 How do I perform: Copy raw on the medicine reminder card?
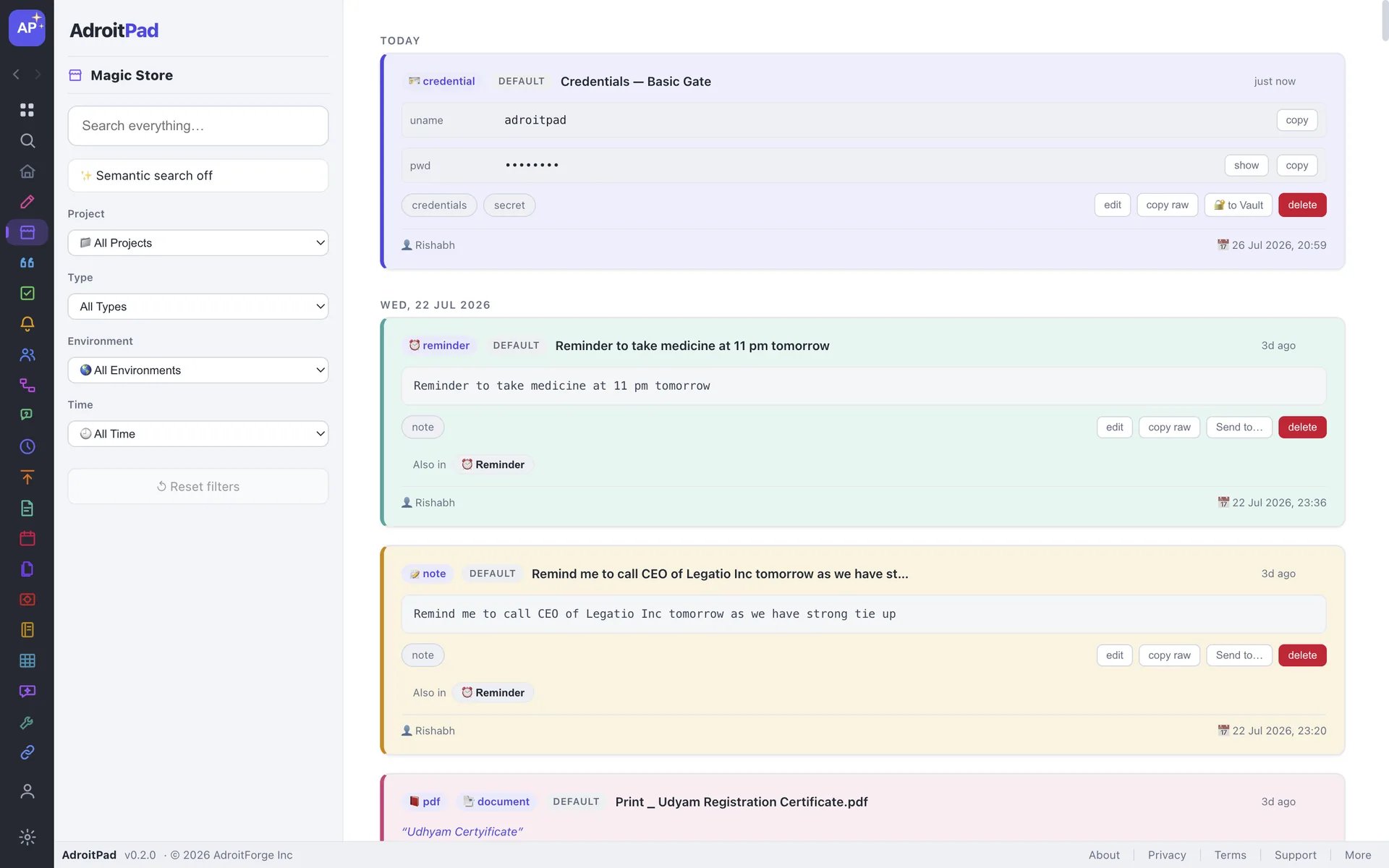pyautogui.click(x=1169, y=427)
